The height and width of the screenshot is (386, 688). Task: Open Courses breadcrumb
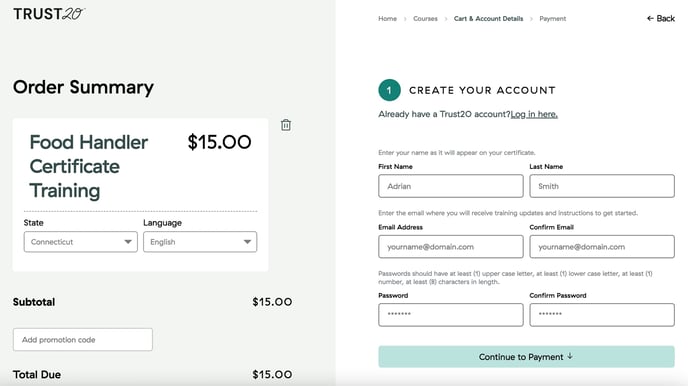[425, 18]
